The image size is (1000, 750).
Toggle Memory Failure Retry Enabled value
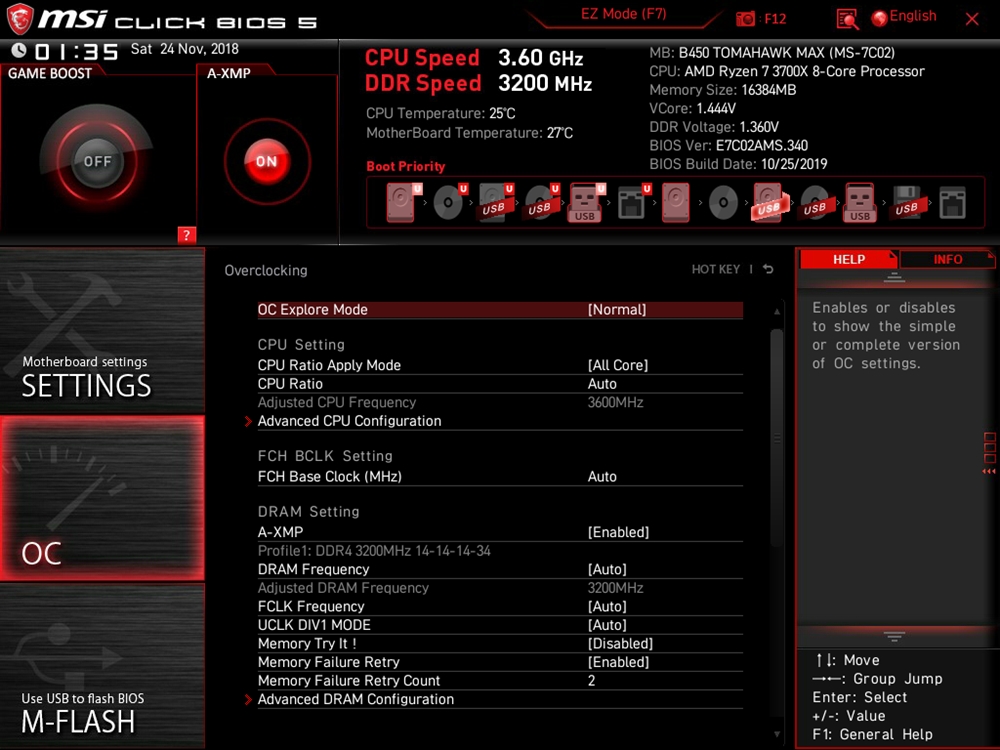pos(618,662)
